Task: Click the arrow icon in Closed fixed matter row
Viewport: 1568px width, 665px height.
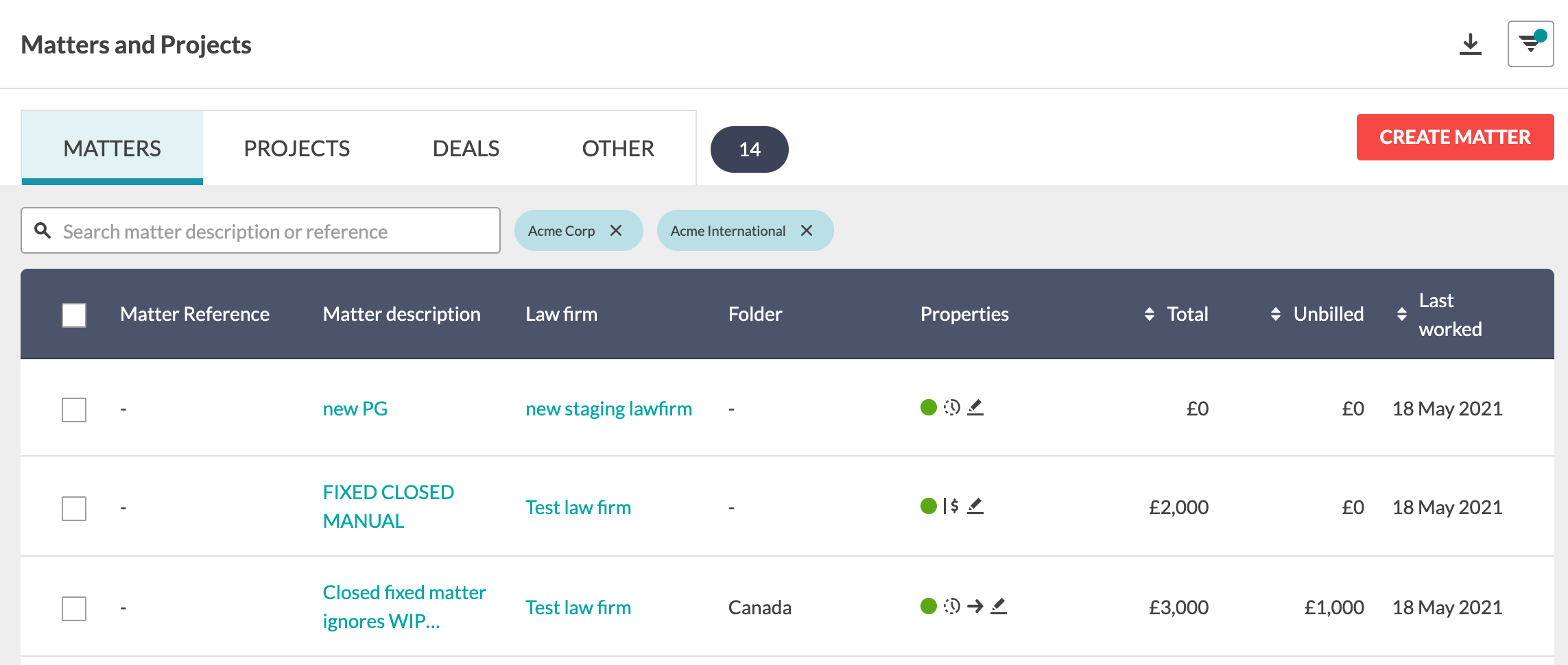Action: (x=975, y=606)
